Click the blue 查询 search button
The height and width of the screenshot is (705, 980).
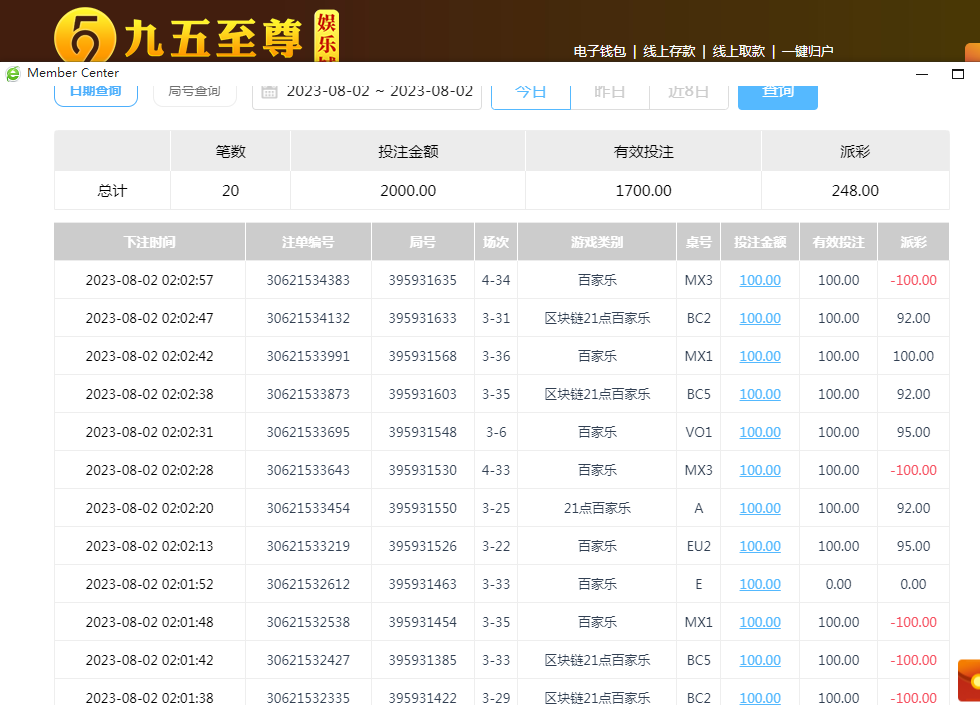[777, 92]
